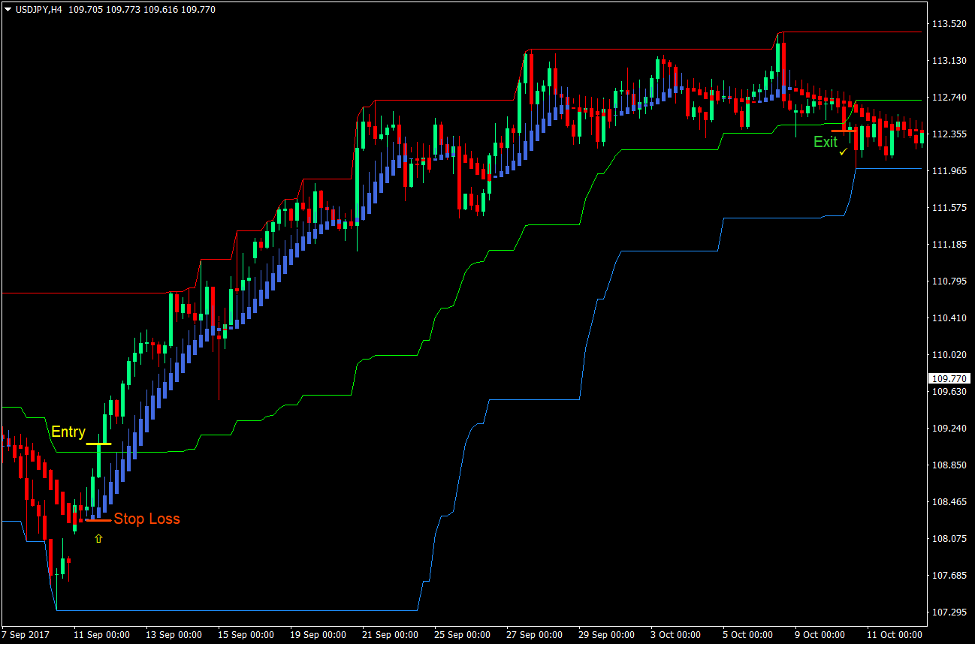Click price axis value 111.575
977x645 pixels.
point(949,208)
